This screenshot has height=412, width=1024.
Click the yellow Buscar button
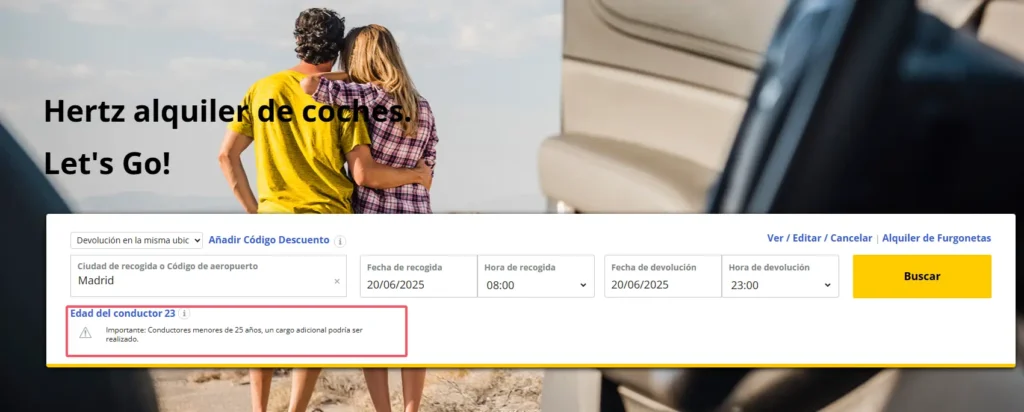pos(921,276)
